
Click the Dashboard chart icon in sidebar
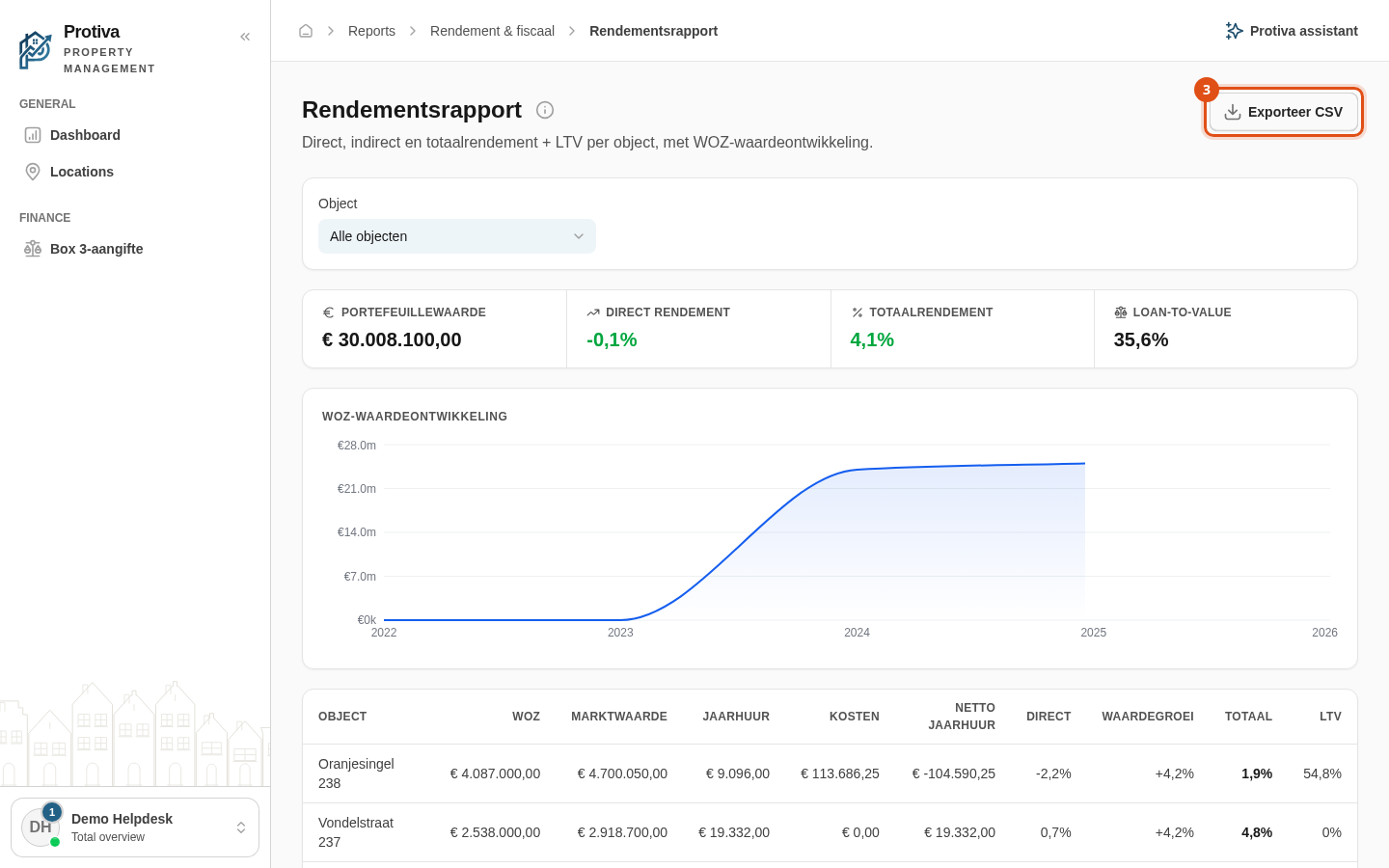(x=33, y=135)
